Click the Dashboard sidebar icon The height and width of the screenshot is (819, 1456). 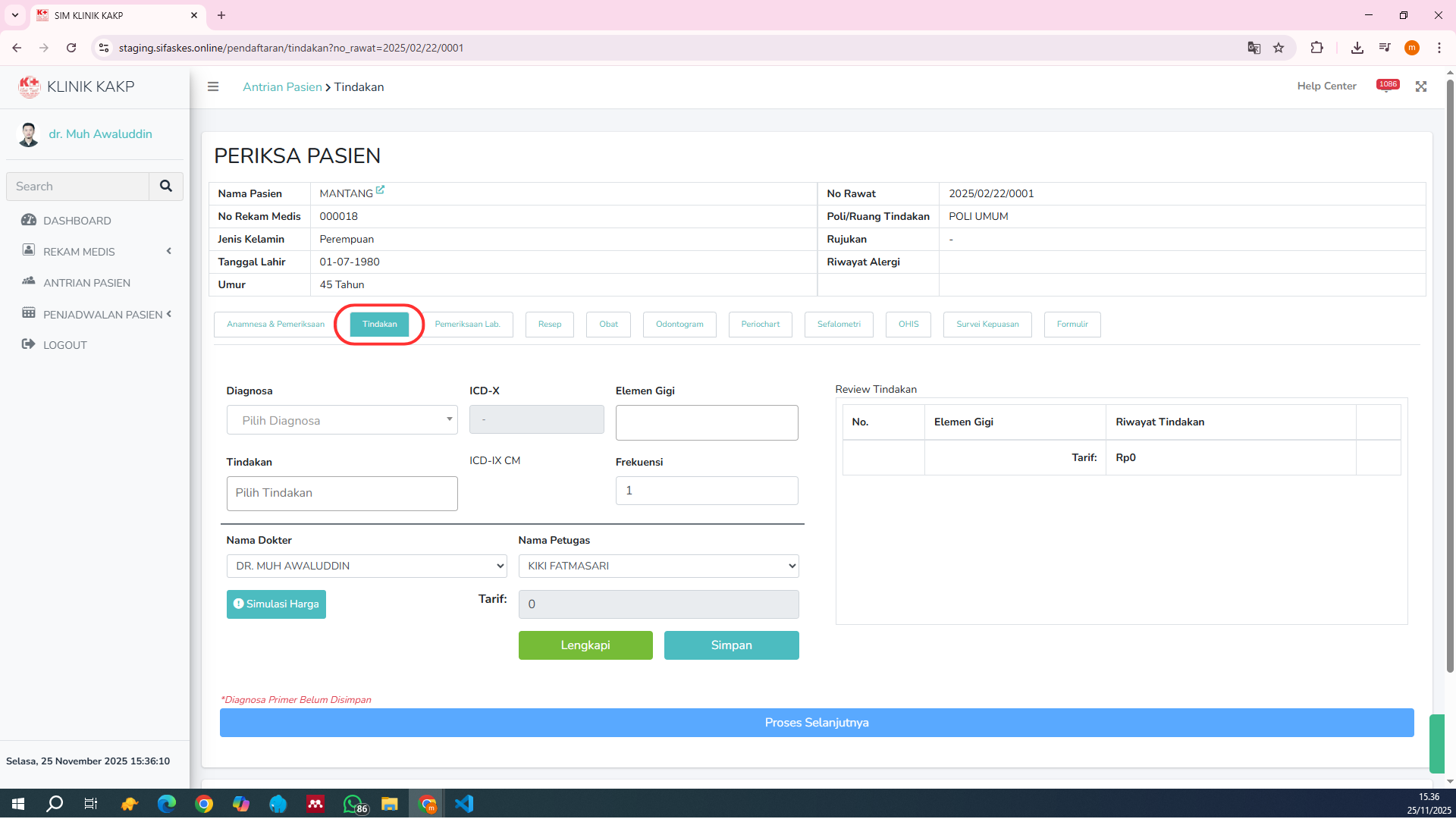coord(29,220)
